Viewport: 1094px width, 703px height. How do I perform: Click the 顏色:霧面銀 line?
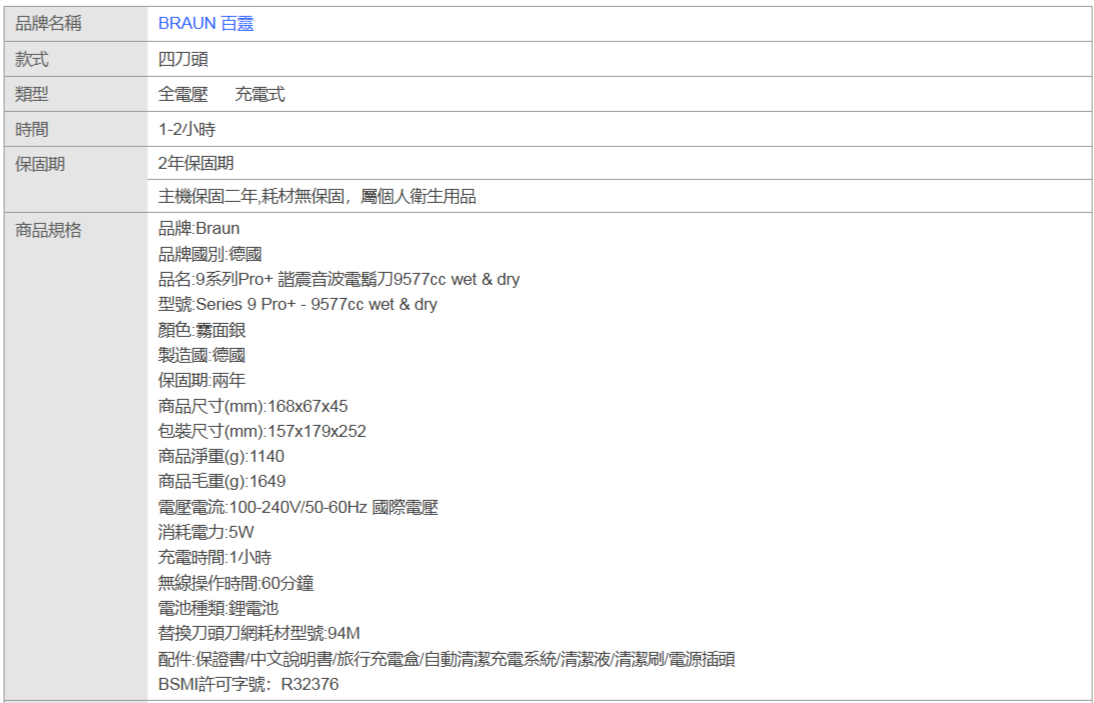[x=202, y=330]
